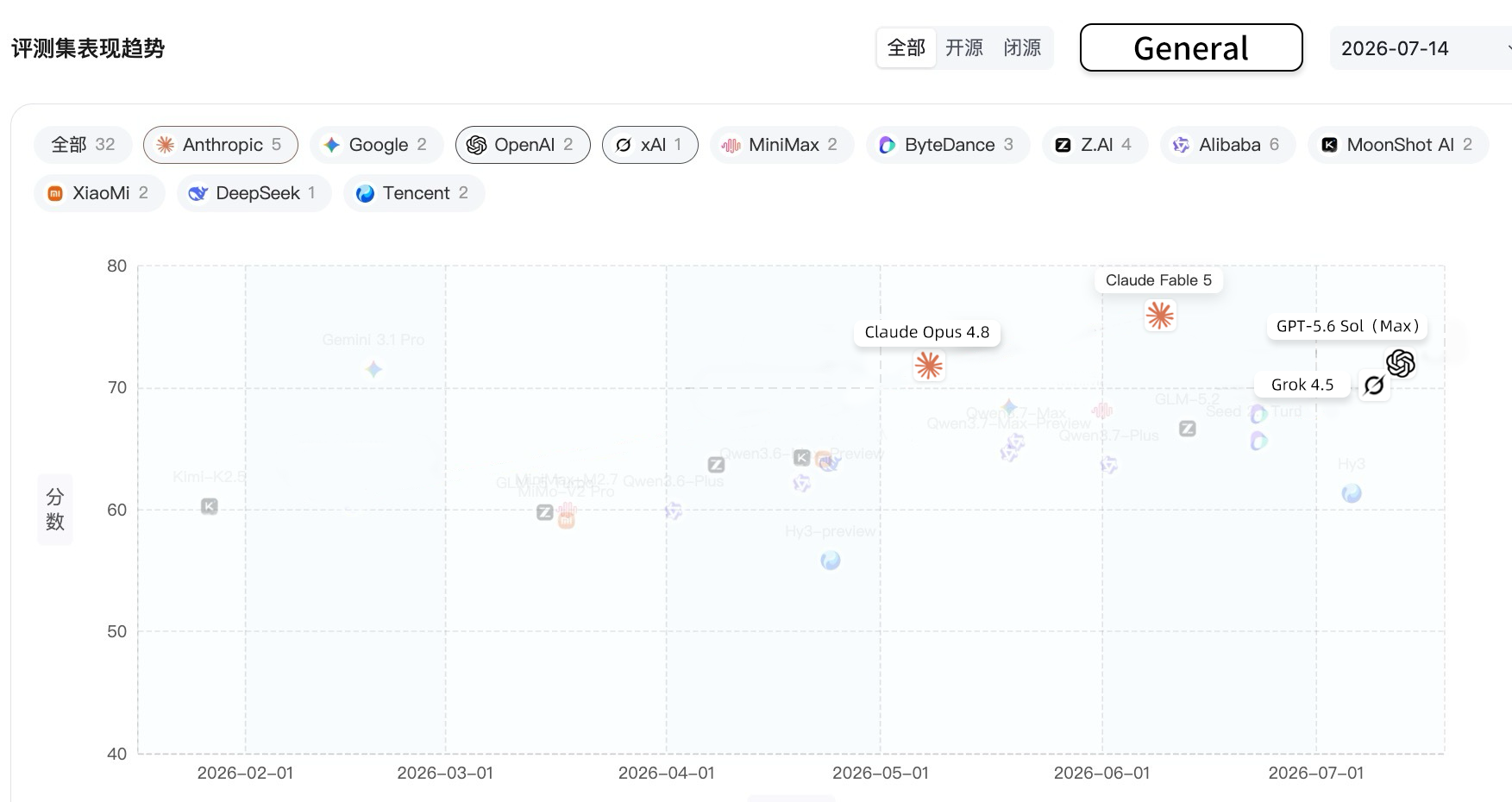Click the Grok 4.5 label
The height and width of the screenshot is (802, 1512).
(1302, 385)
